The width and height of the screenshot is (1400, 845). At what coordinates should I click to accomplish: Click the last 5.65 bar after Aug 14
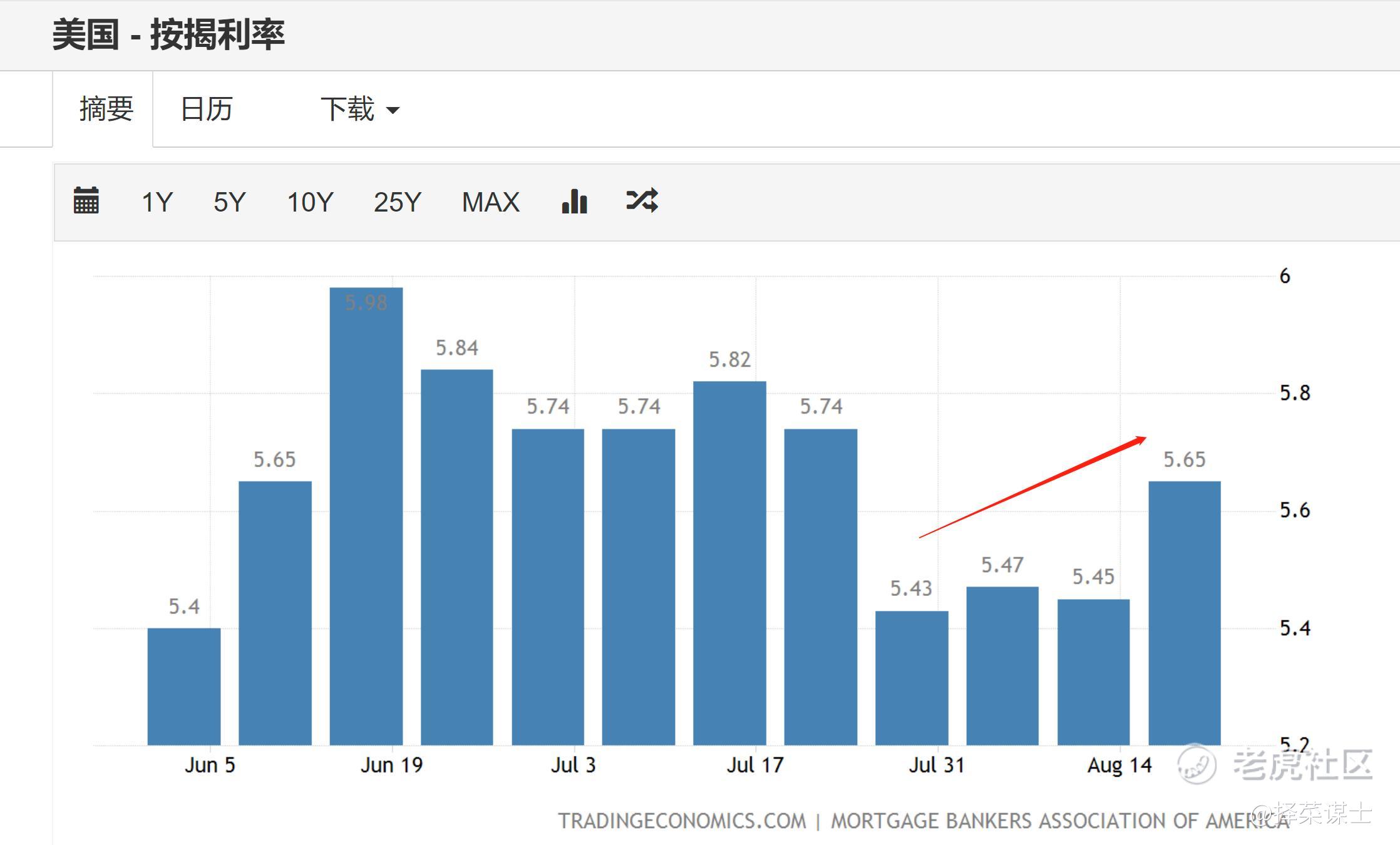click(x=1184, y=613)
